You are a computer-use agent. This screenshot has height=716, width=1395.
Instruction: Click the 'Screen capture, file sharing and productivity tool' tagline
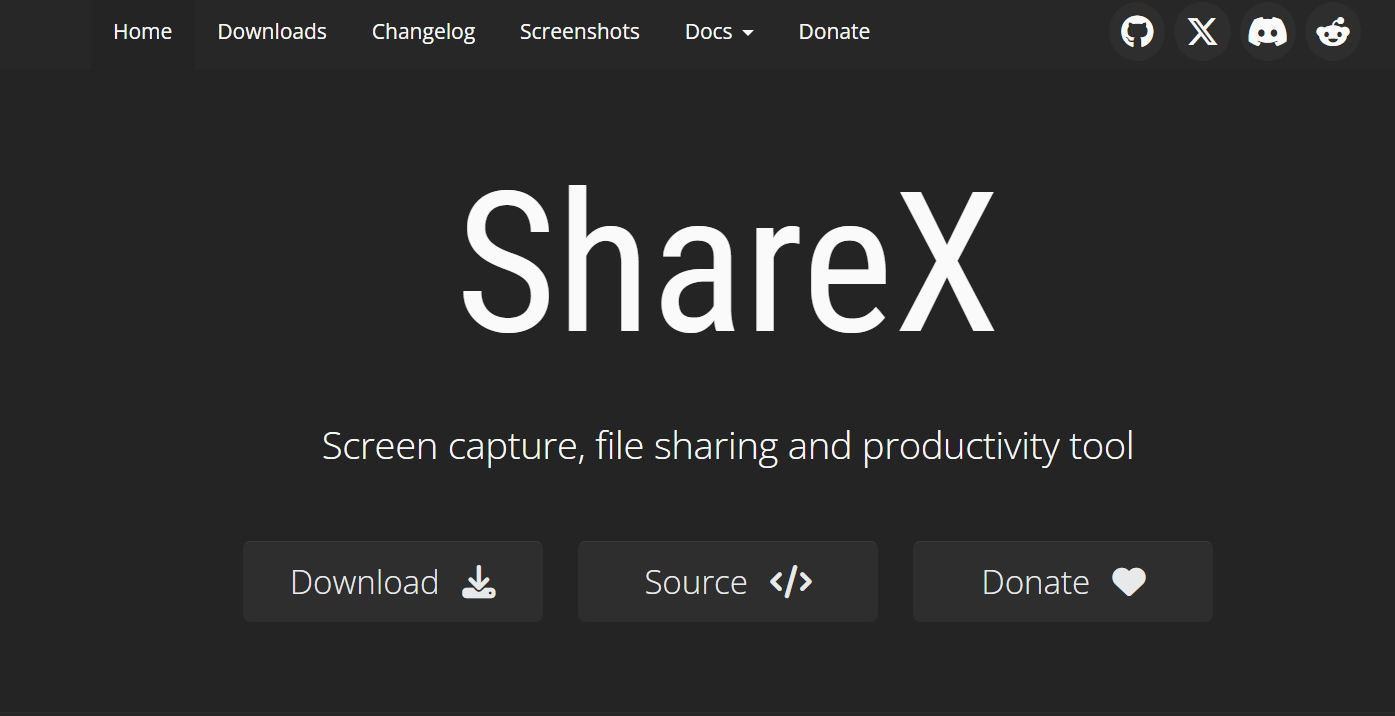point(728,446)
